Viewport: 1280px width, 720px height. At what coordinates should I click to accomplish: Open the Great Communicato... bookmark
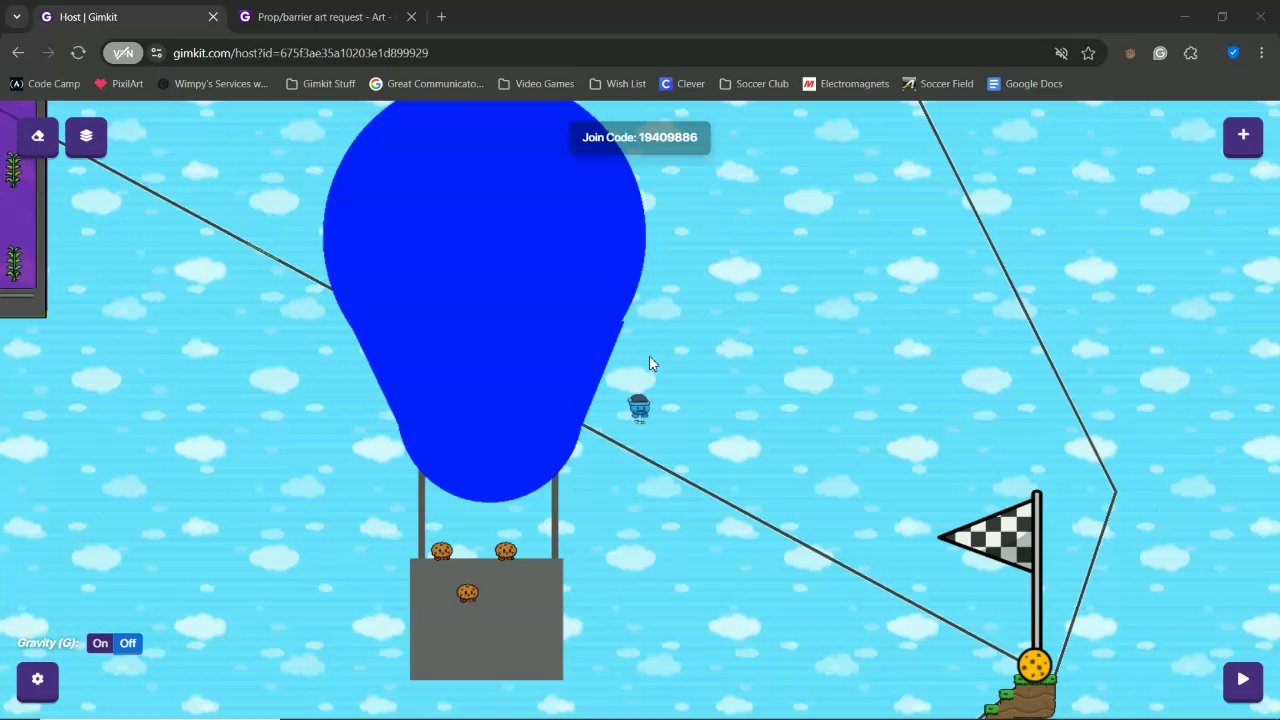tap(426, 84)
